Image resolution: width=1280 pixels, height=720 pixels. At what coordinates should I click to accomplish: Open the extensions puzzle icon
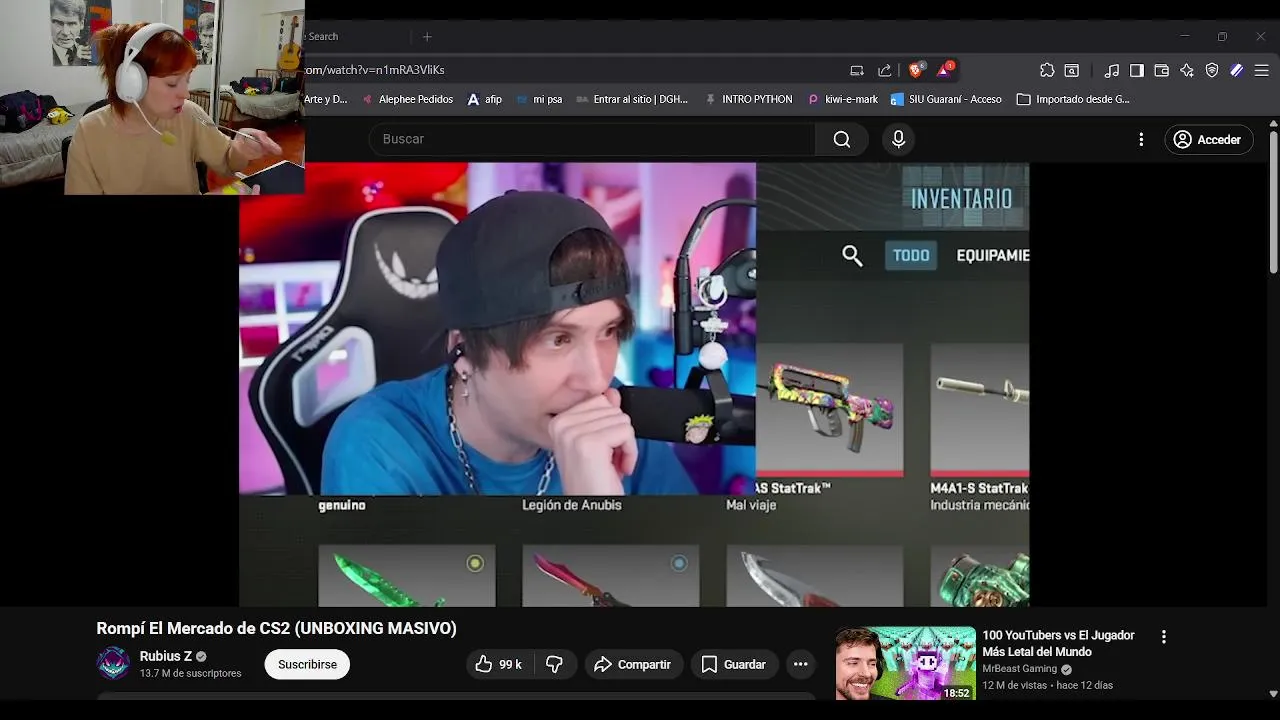pyautogui.click(x=1047, y=70)
